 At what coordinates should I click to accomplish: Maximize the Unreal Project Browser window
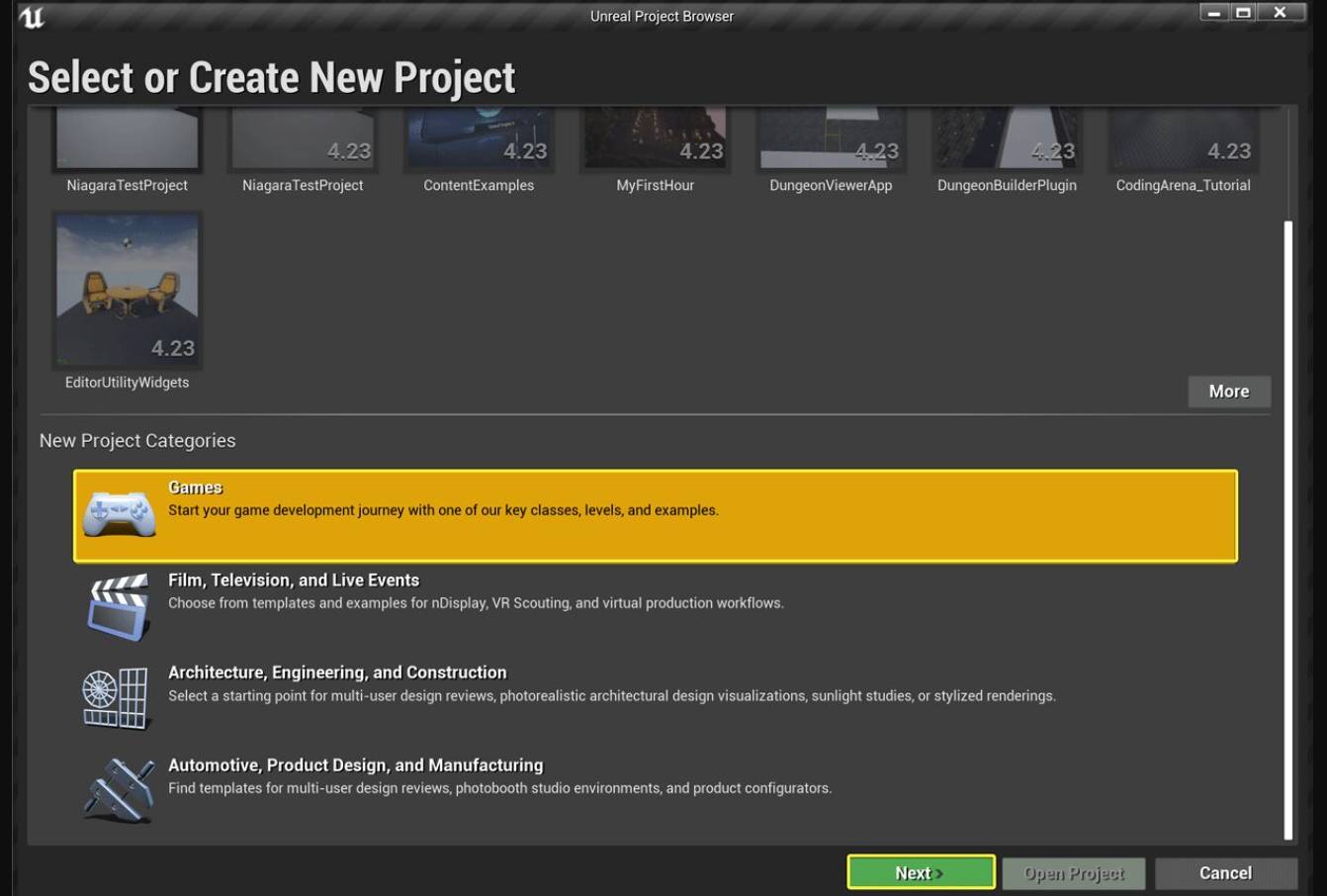tap(1243, 13)
